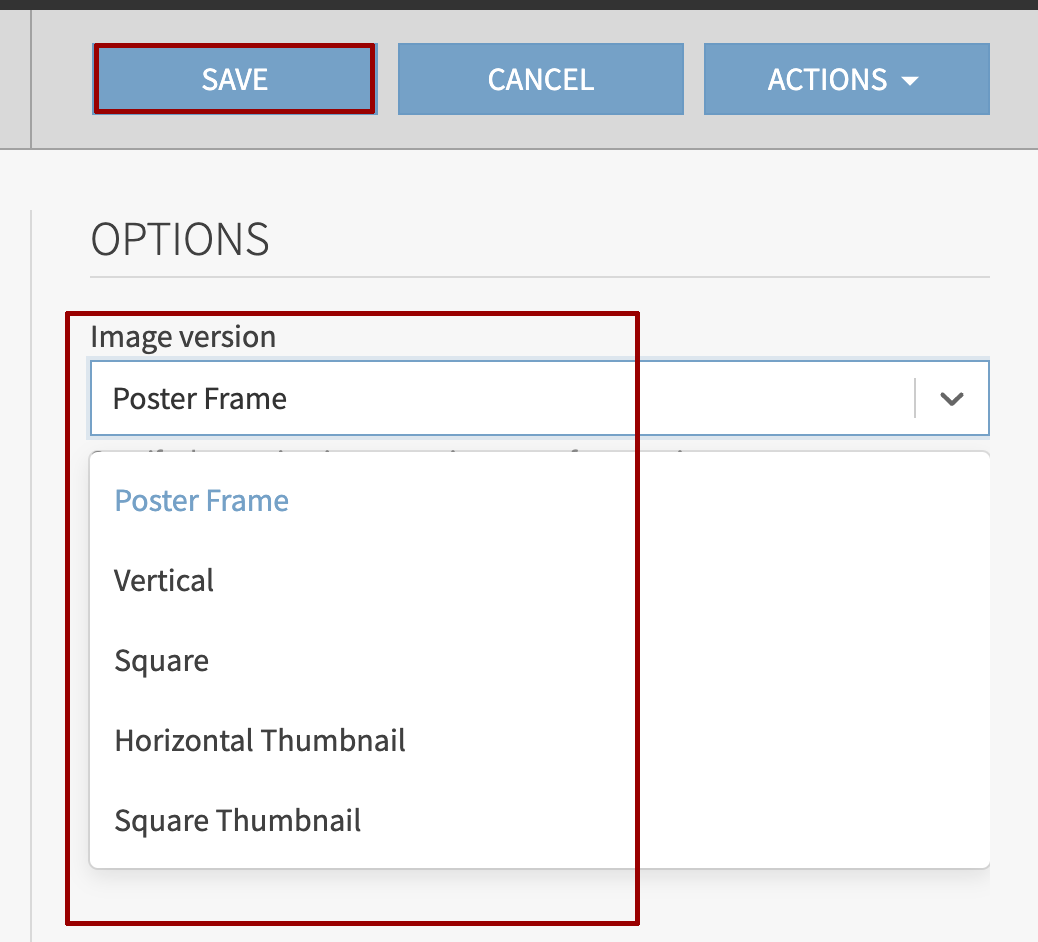
Task: Select the Vertical option in the list
Action: tap(164, 581)
